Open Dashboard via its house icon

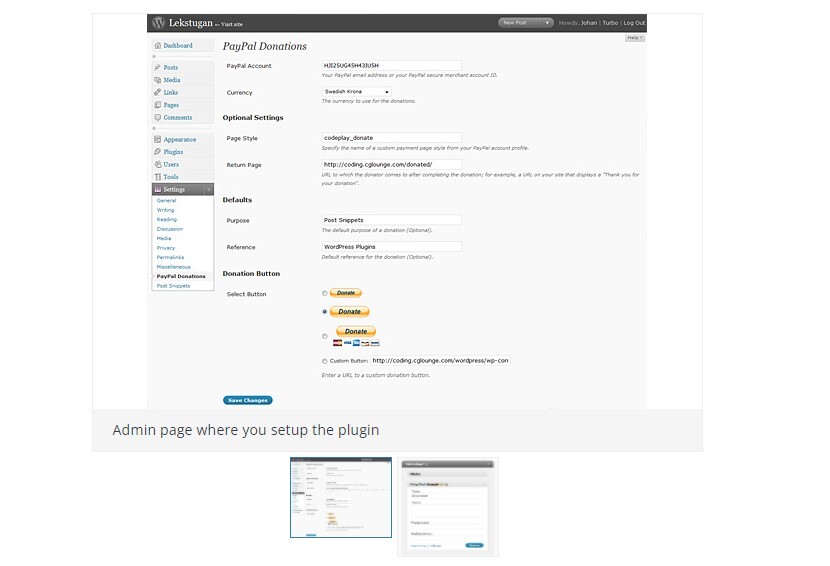pyautogui.click(x=157, y=46)
